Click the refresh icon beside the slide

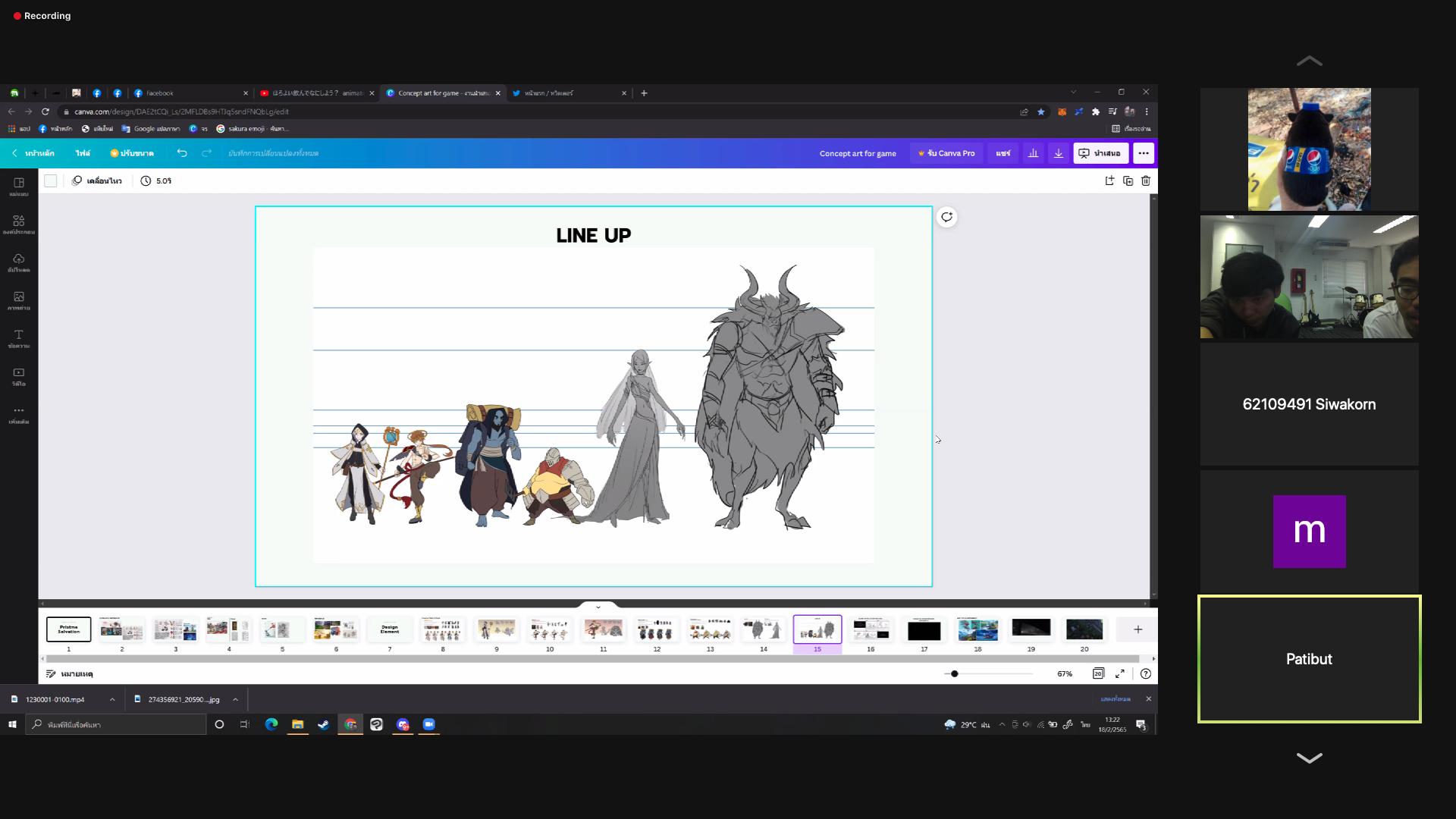click(946, 218)
